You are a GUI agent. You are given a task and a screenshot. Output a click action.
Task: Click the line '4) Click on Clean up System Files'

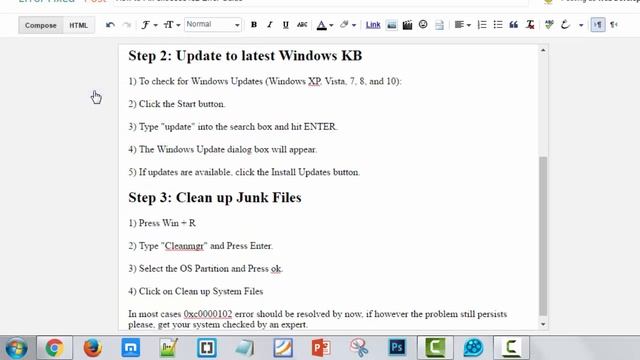coord(196,291)
